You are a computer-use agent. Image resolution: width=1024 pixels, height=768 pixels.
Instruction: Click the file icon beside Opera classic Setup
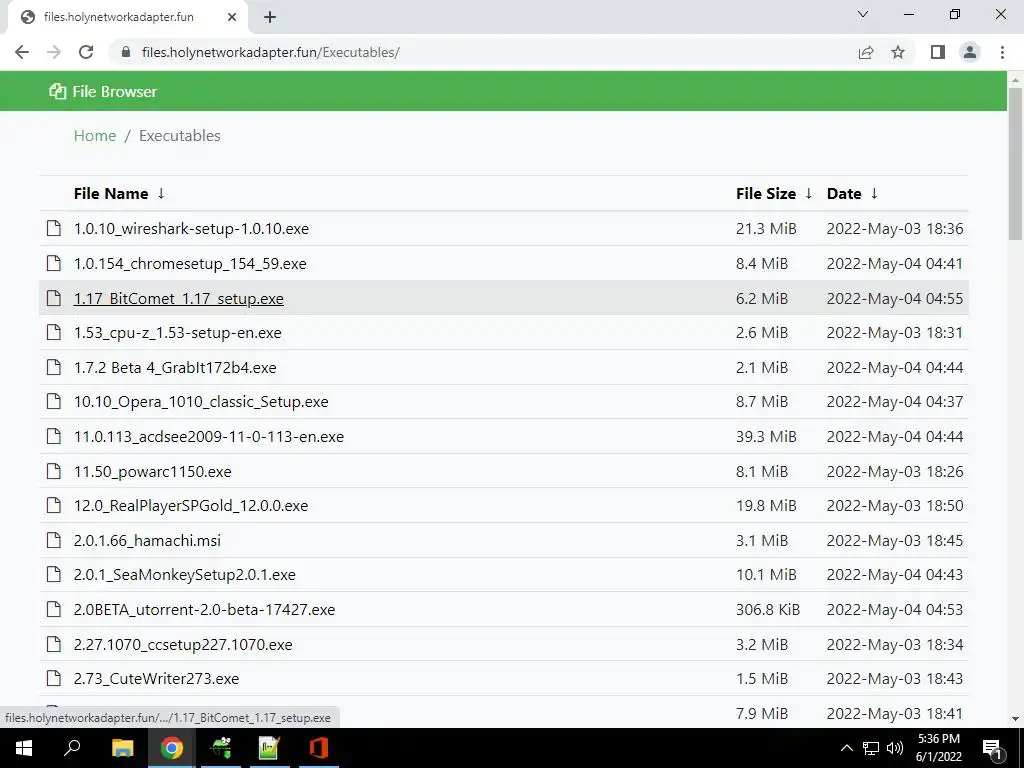54,402
